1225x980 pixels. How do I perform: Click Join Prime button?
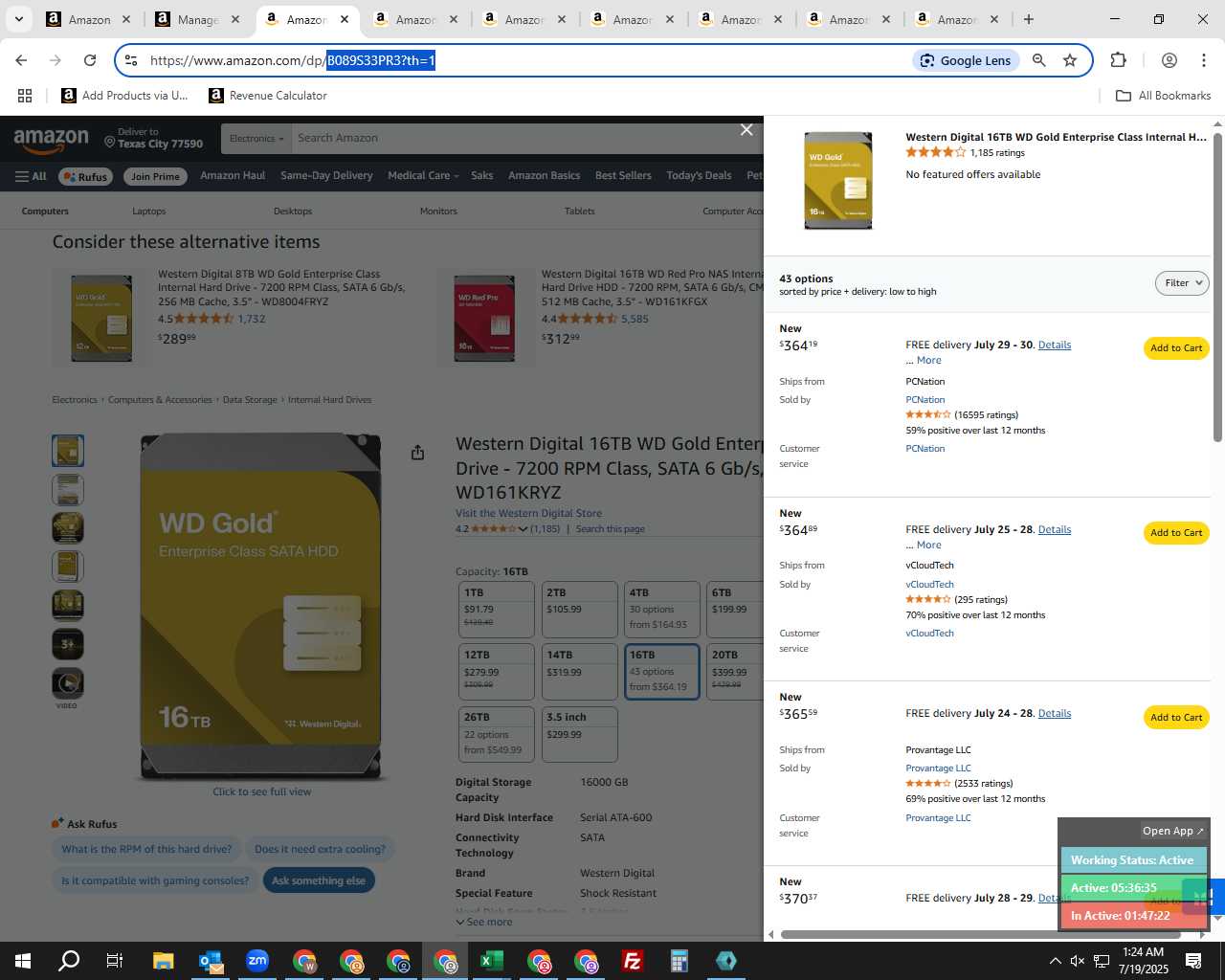[x=155, y=176]
